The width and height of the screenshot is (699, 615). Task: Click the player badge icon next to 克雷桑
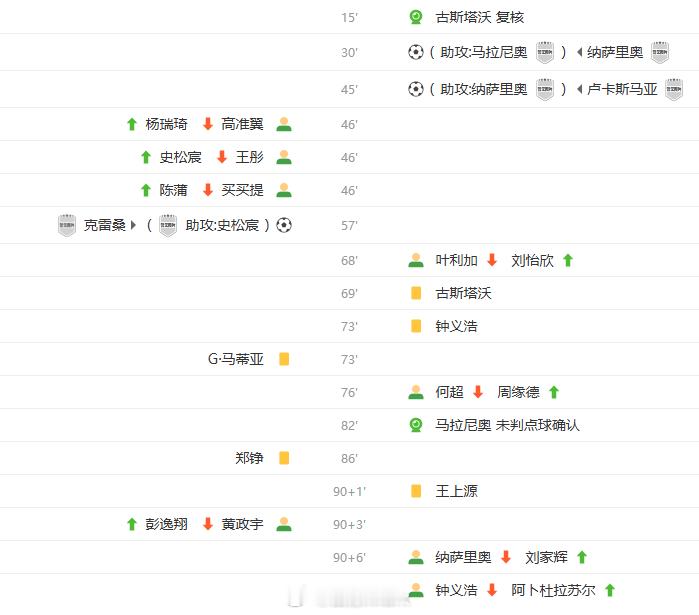[67, 226]
